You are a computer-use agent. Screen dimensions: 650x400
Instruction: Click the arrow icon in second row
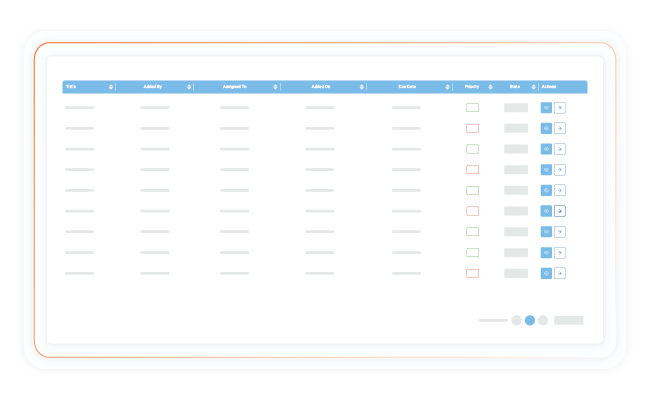tap(560, 128)
